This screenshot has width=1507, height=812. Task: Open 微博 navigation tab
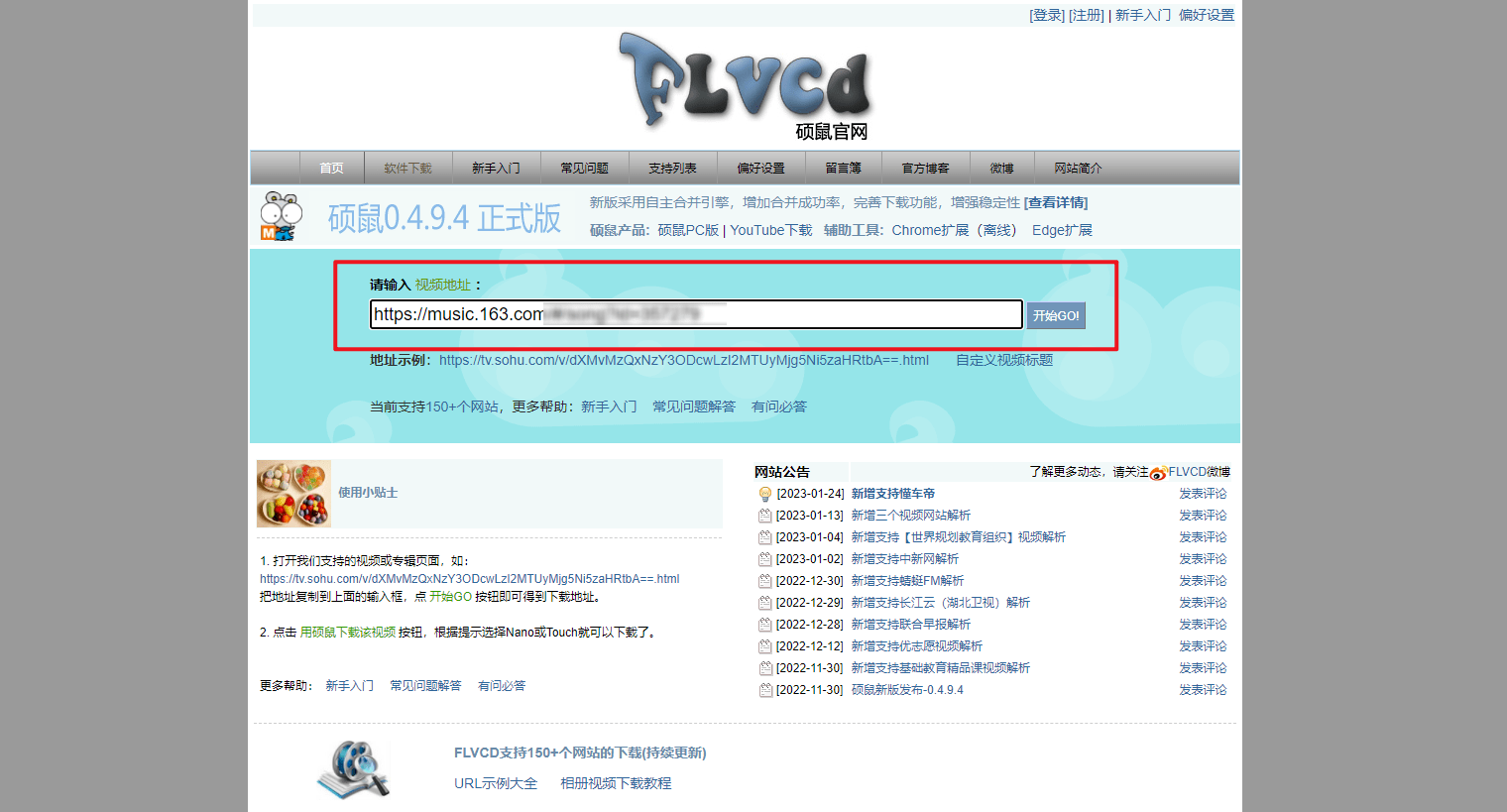point(1002,169)
